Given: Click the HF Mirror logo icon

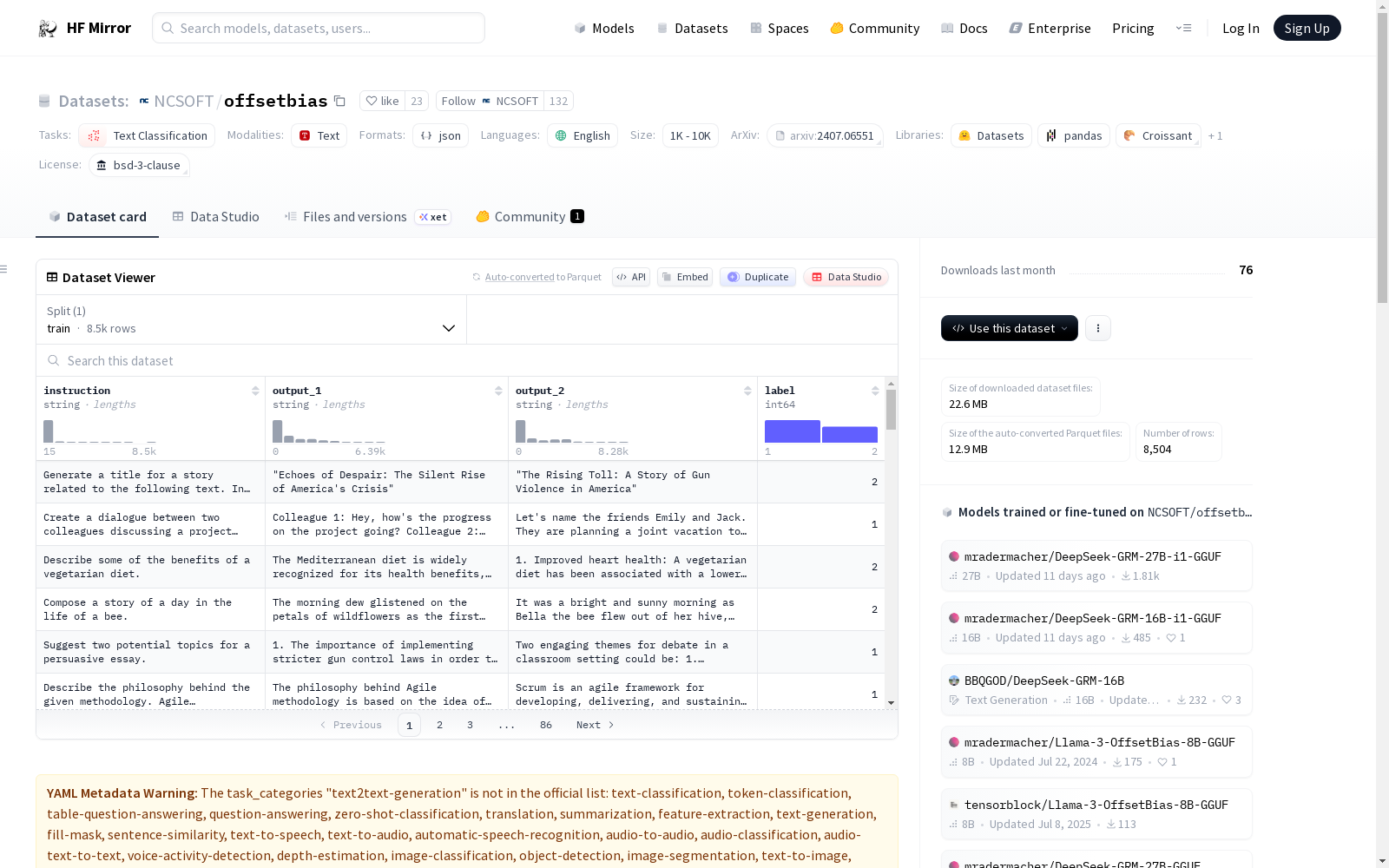Looking at the screenshot, I should pos(48,29).
